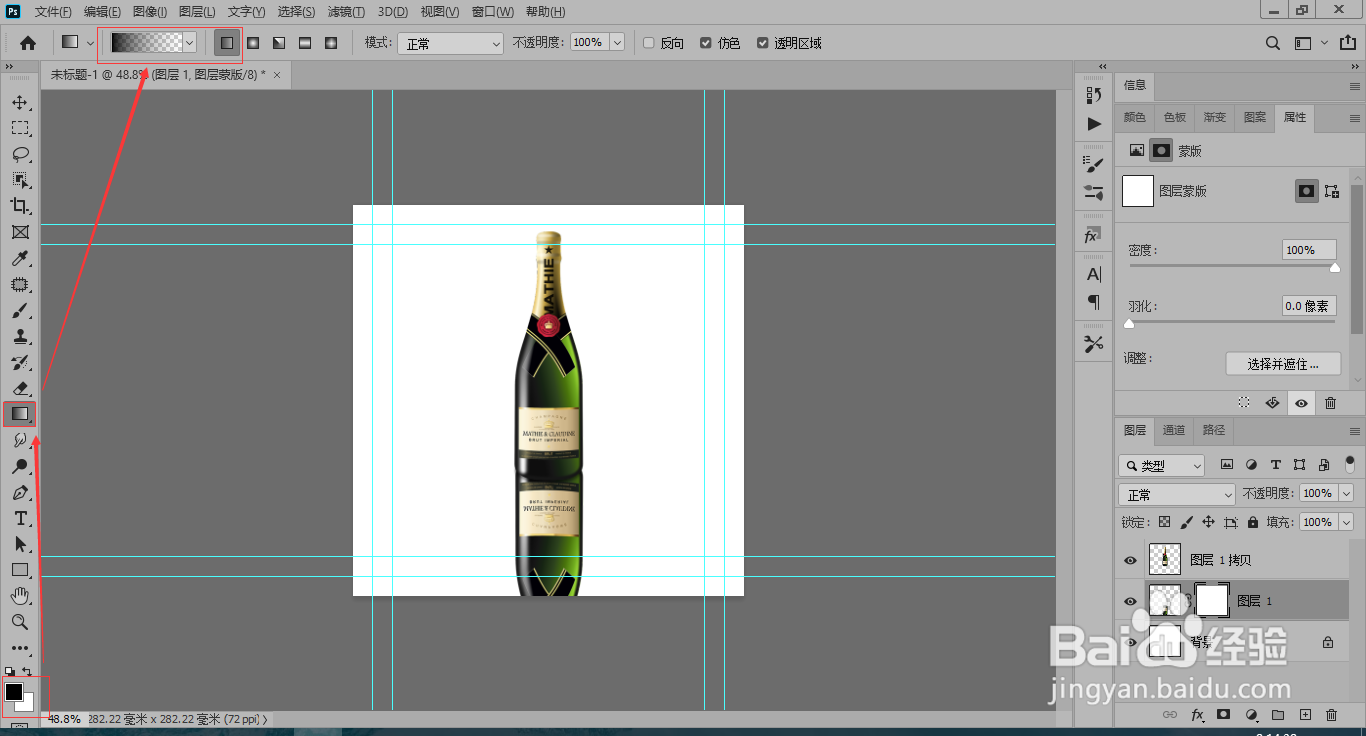Toggle mask visibility eye in Properties panel

click(1301, 403)
